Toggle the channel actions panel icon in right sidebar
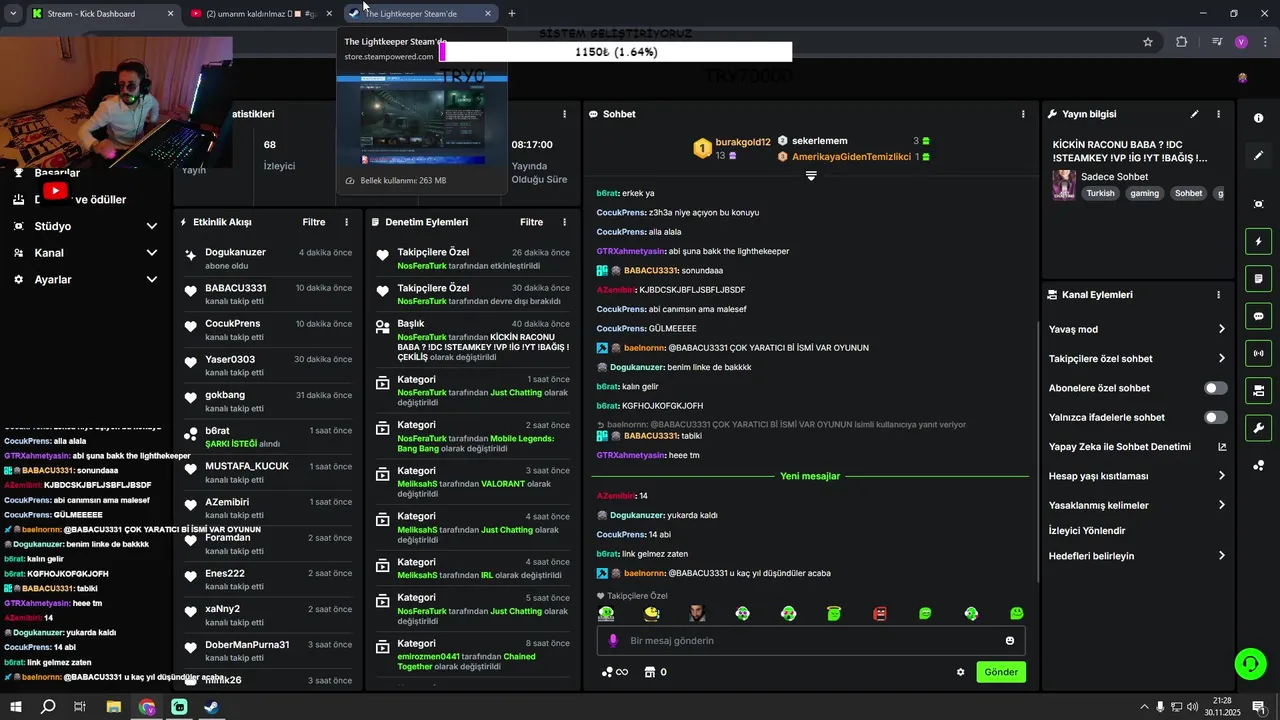Screen dimensions: 1280x720 1258,390
